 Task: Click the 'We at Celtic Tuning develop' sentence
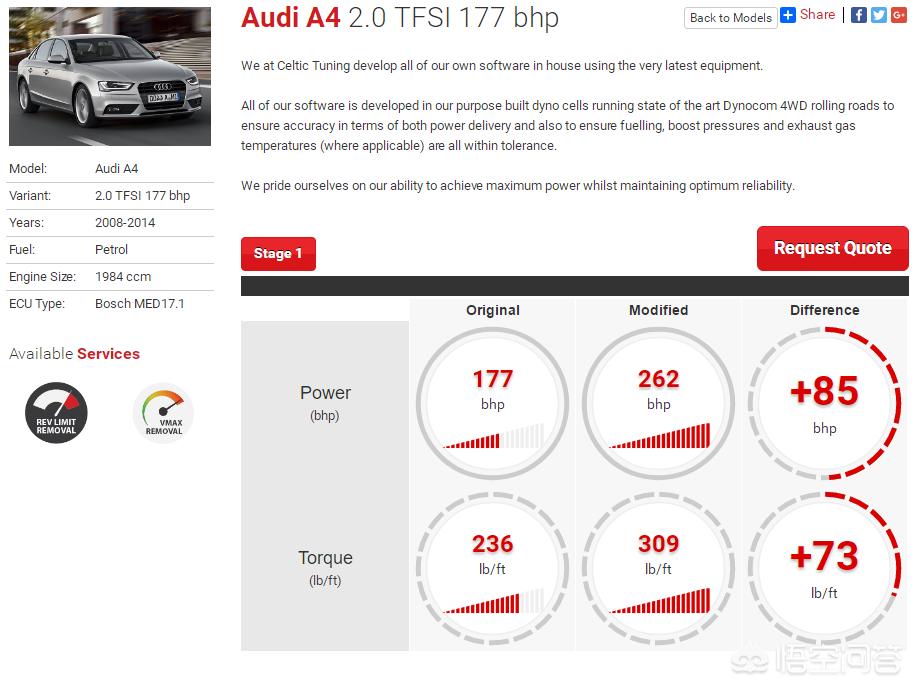point(502,66)
